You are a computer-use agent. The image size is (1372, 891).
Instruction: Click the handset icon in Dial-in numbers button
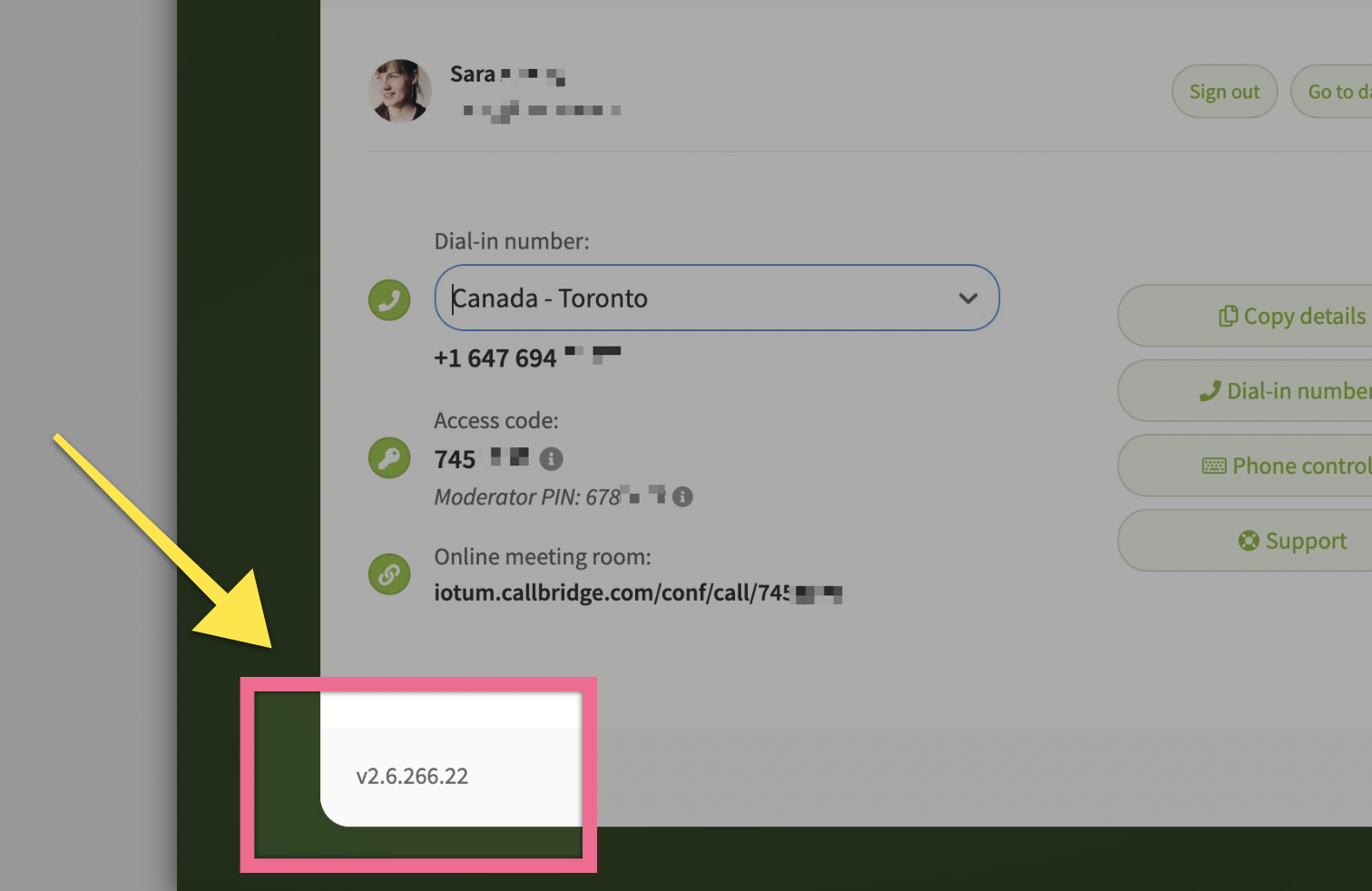coord(1210,391)
